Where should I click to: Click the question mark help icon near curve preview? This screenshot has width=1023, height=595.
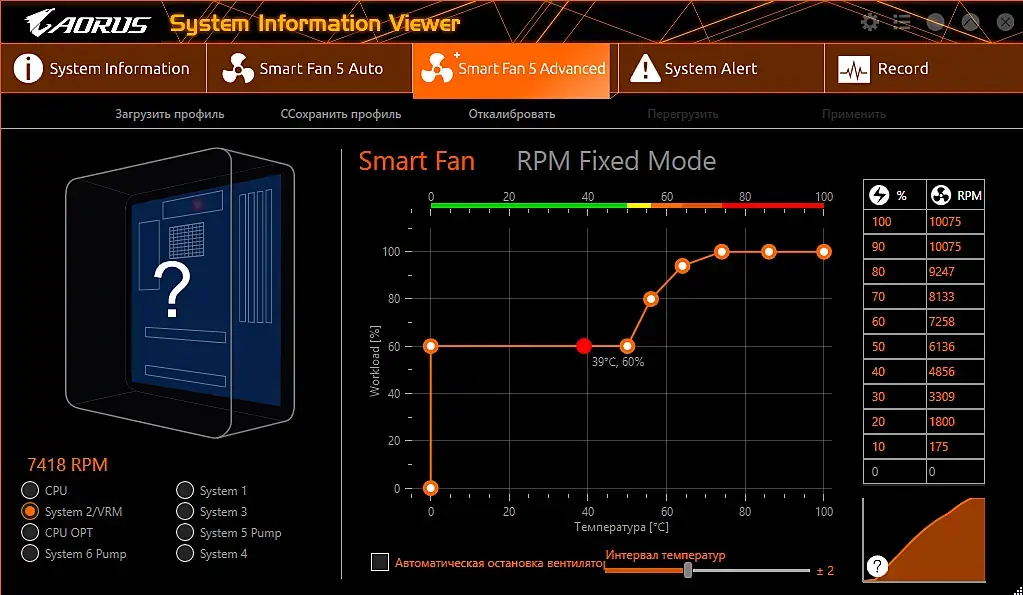pyautogui.click(x=878, y=566)
